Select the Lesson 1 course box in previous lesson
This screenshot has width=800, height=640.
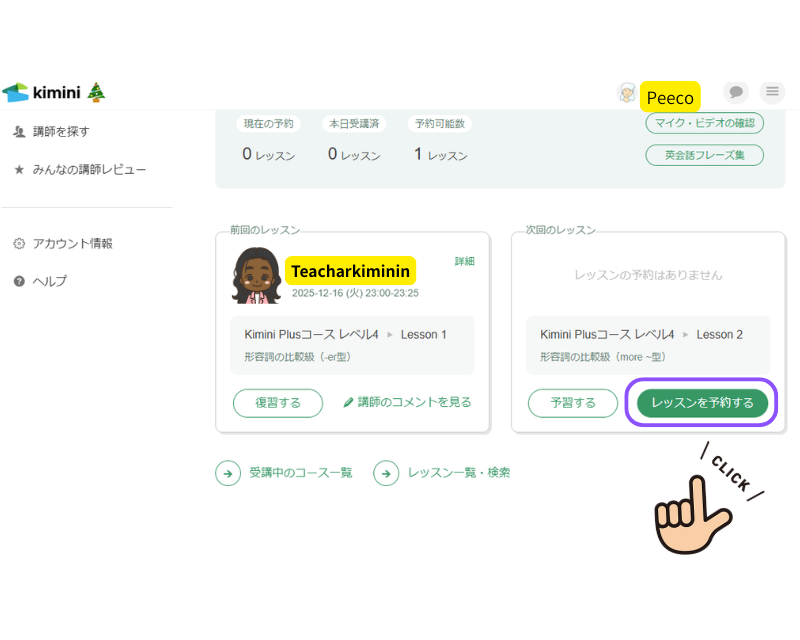tap(352, 345)
